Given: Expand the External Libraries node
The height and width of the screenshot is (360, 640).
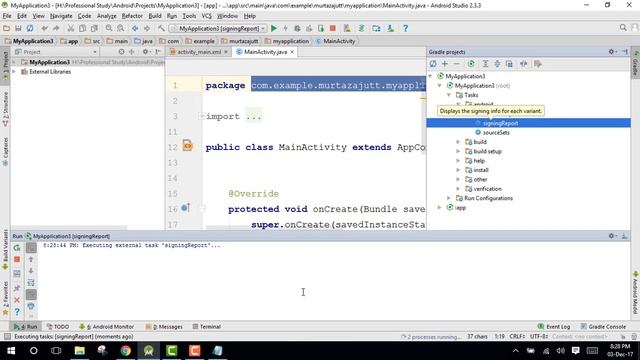Looking at the screenshot, I should coord(14,71).
